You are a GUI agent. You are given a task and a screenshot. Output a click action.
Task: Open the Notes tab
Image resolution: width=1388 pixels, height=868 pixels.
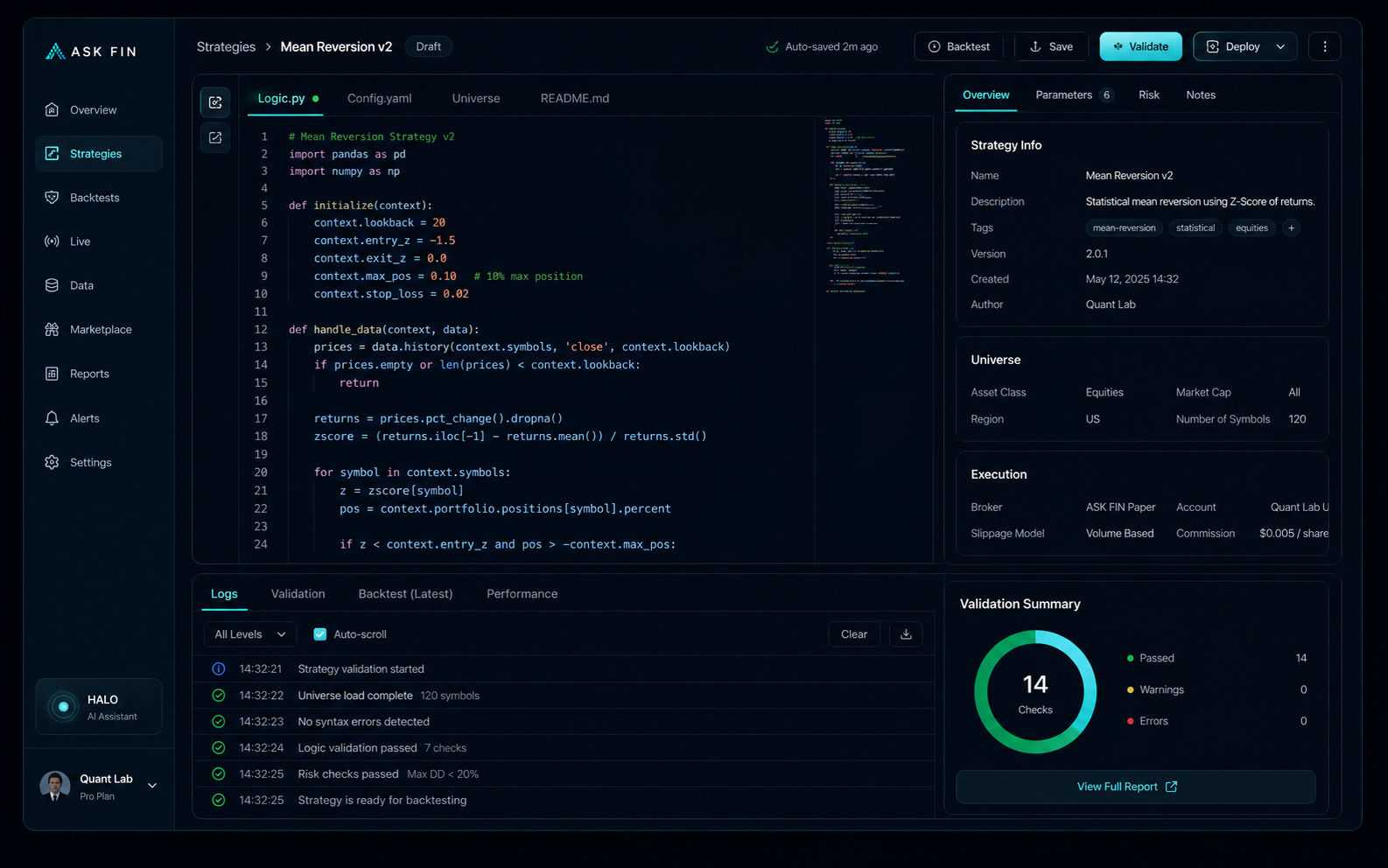tap(1201, 95)
